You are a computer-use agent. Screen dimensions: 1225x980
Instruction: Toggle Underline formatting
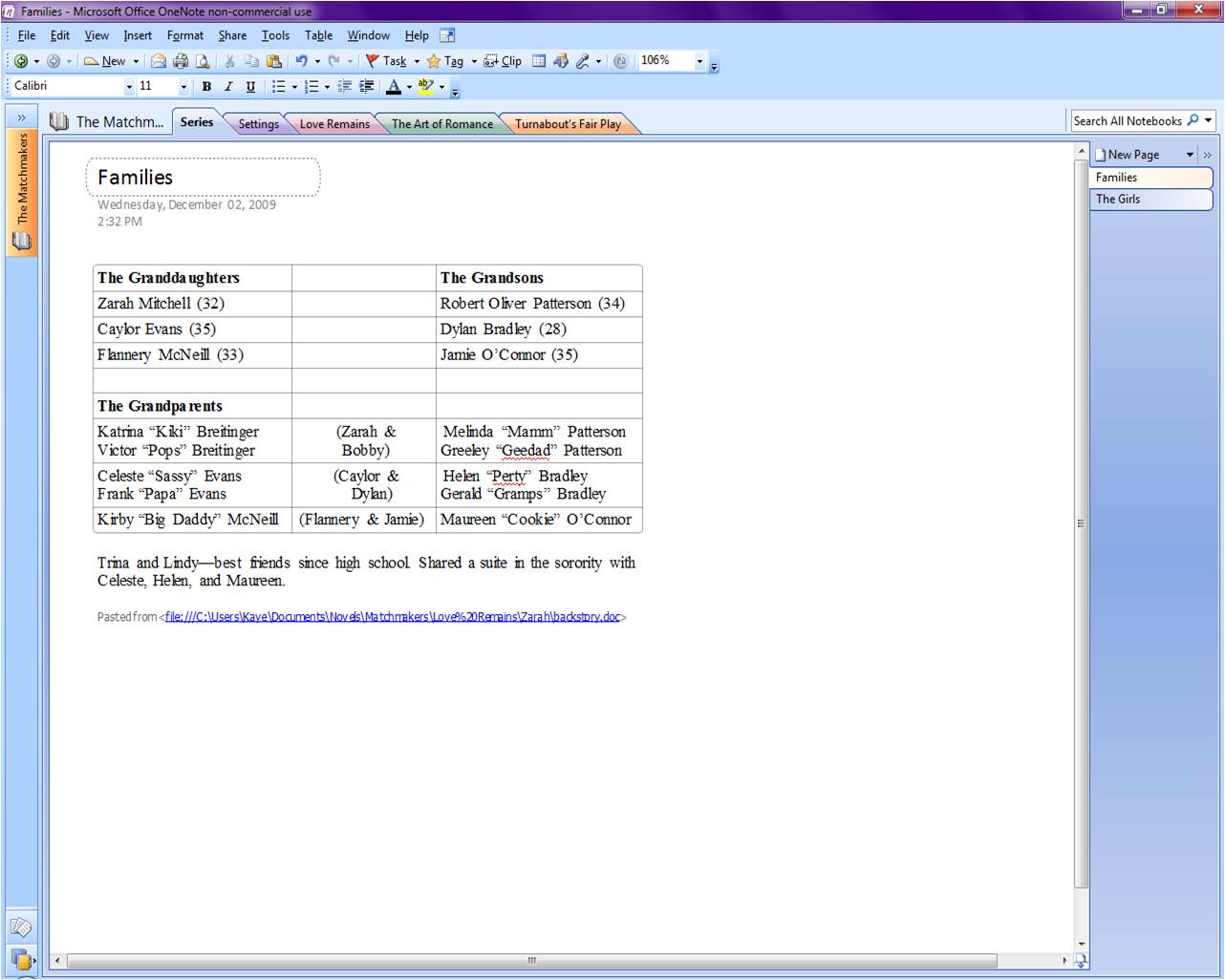click(x=250, y=87)
